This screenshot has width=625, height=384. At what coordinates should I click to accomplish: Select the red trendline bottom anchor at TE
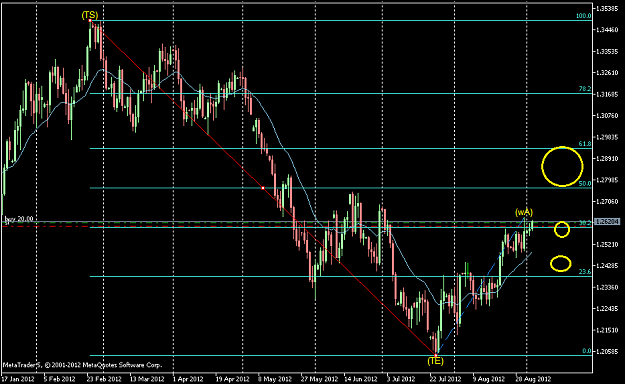click(x=435, y=355)
